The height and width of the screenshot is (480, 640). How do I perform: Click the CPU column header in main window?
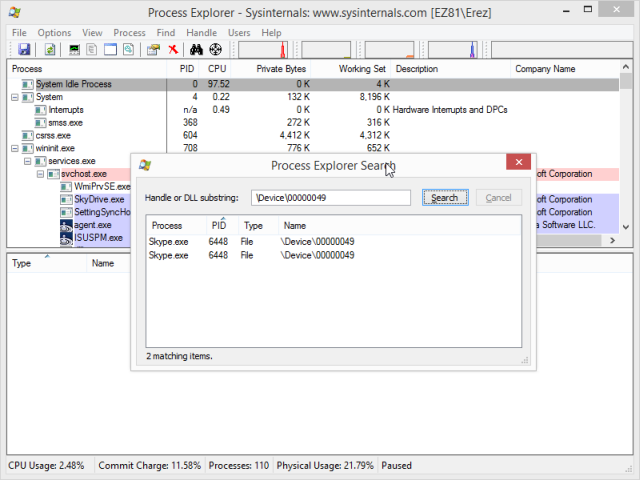coord(215,69)
